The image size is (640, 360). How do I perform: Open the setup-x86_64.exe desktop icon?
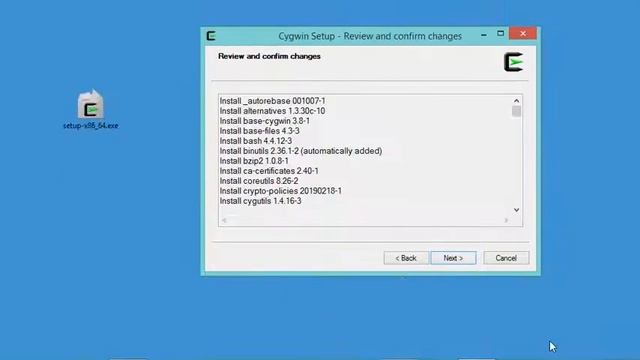[x=91, y=109]
